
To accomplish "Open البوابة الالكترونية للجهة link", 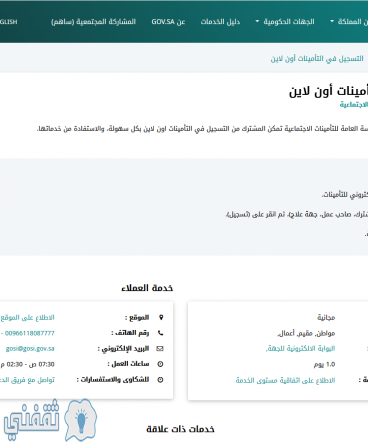I will coord(300,349).
